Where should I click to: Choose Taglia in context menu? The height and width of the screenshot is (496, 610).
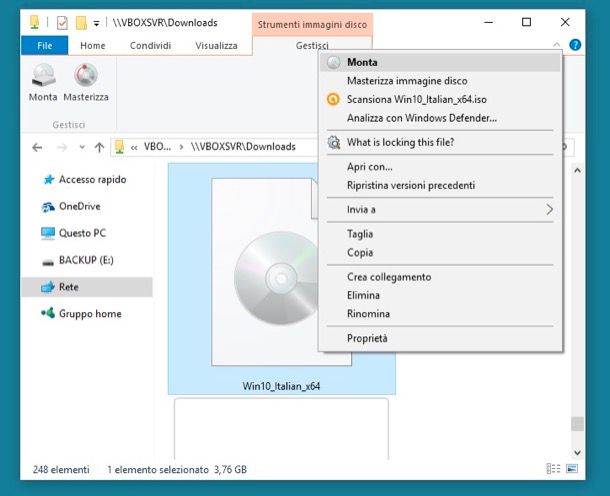[440, 234]
